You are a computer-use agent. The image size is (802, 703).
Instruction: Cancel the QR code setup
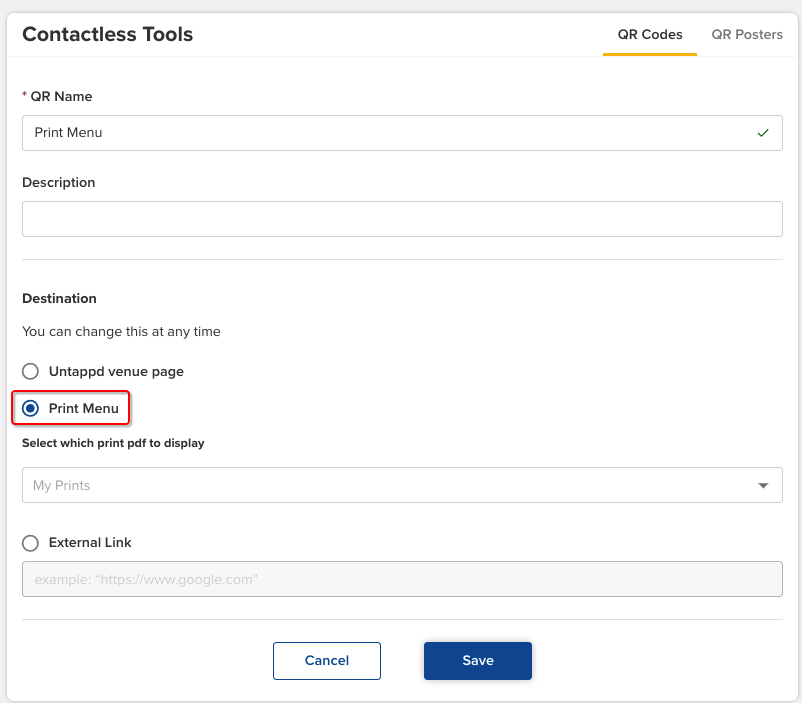pos(326,660)
